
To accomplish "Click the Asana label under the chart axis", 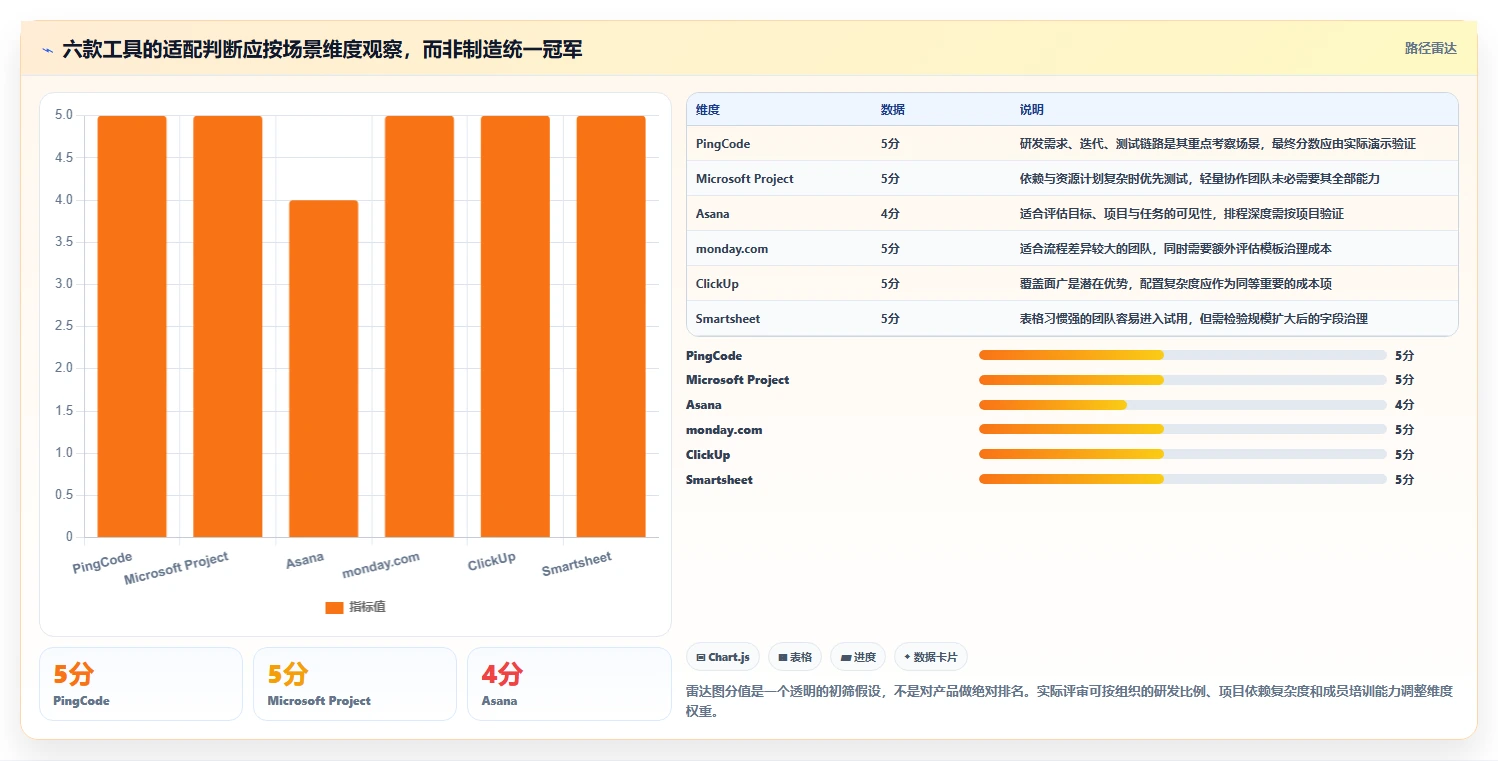I will (305, 560).
